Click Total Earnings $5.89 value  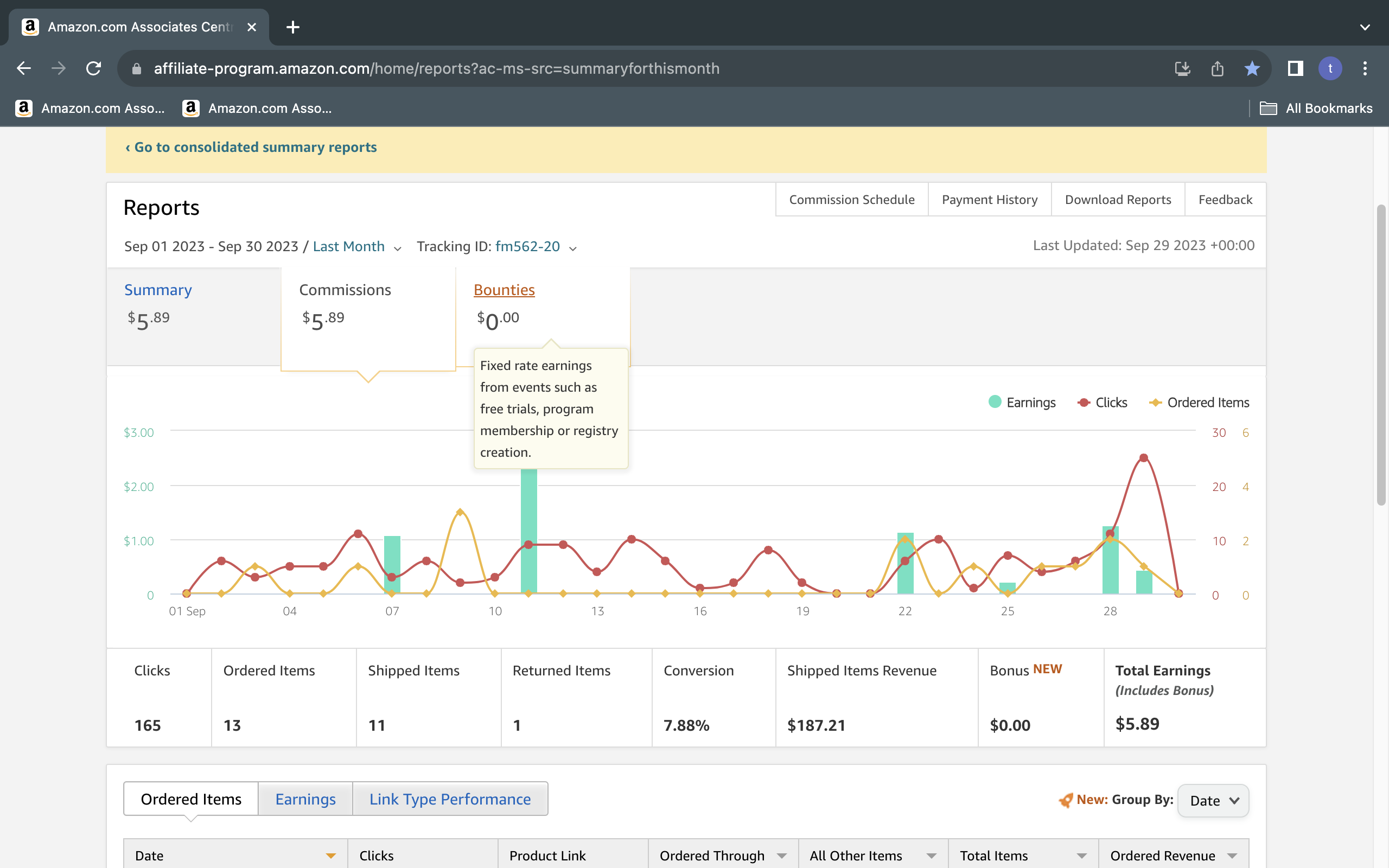(x=1137, y=724)
